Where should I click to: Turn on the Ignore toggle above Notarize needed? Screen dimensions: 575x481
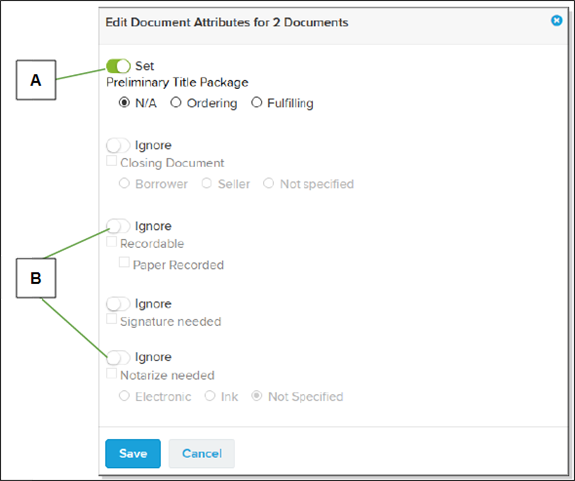pos(118,357)
